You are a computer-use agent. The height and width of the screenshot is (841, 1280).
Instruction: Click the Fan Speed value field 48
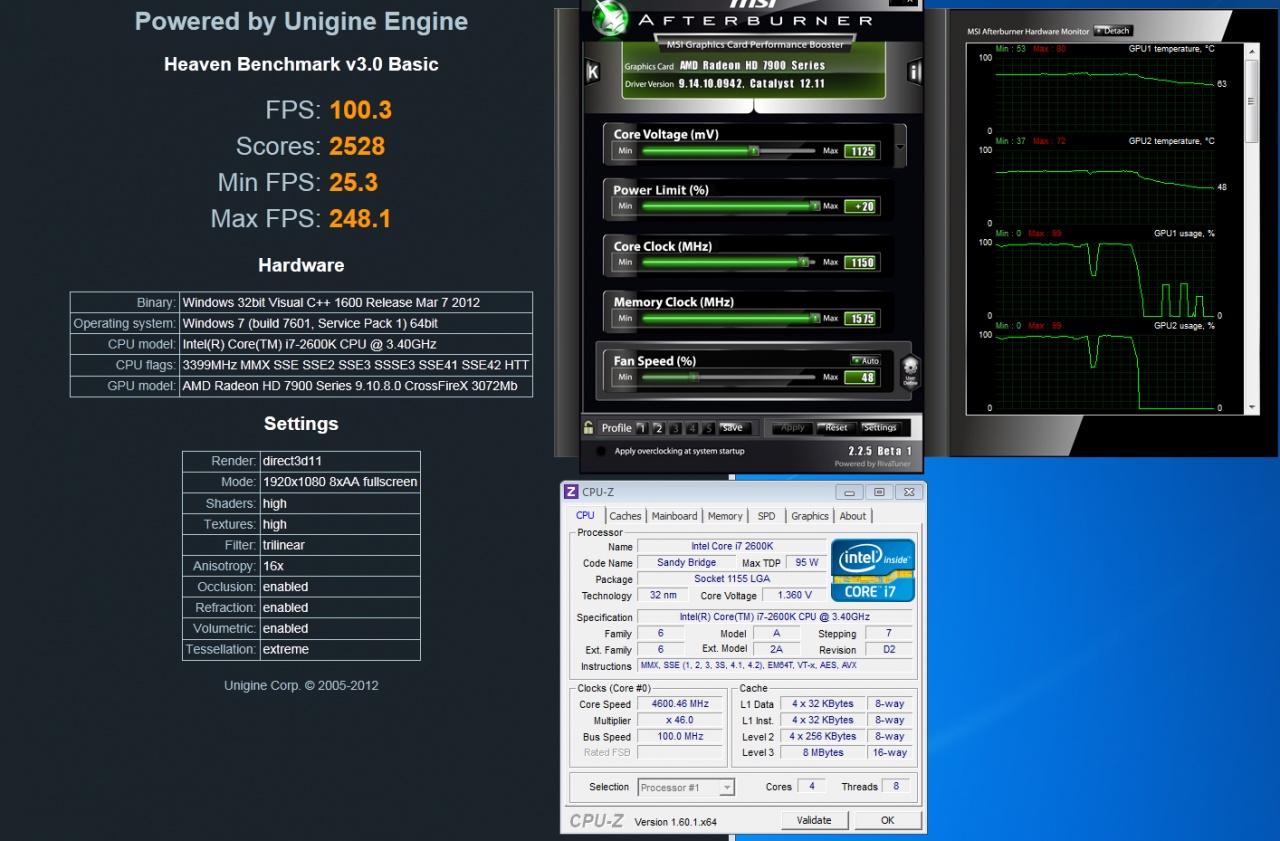[860, 377]
